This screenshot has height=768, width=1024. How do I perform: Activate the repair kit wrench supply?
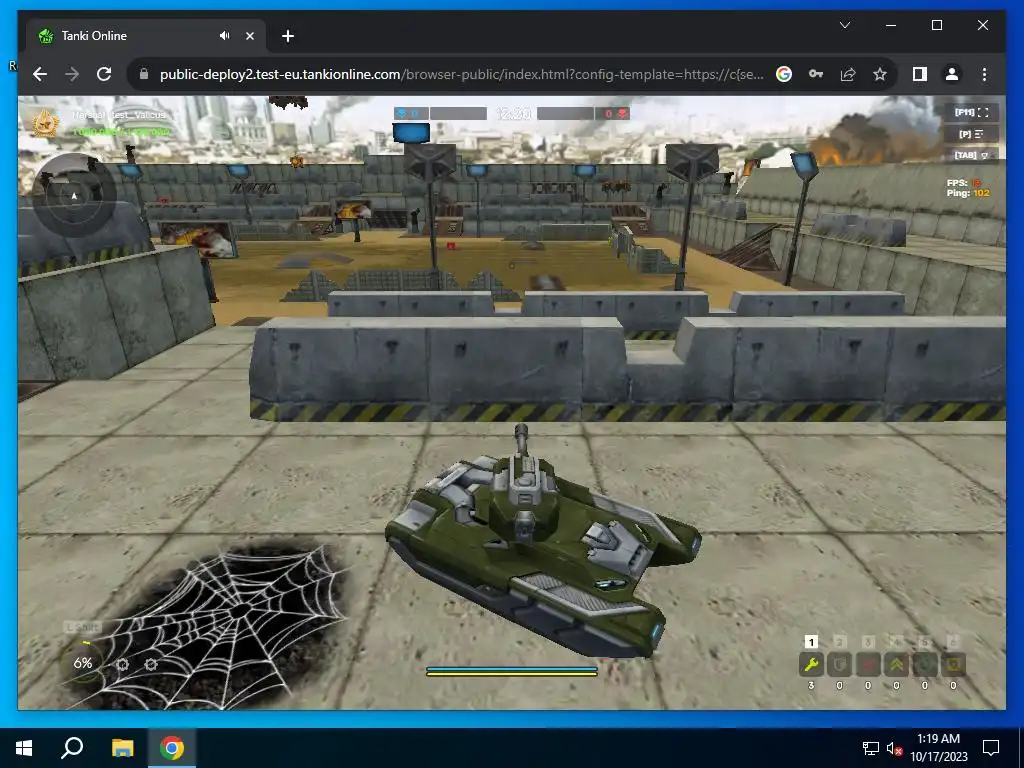[811, 665]
